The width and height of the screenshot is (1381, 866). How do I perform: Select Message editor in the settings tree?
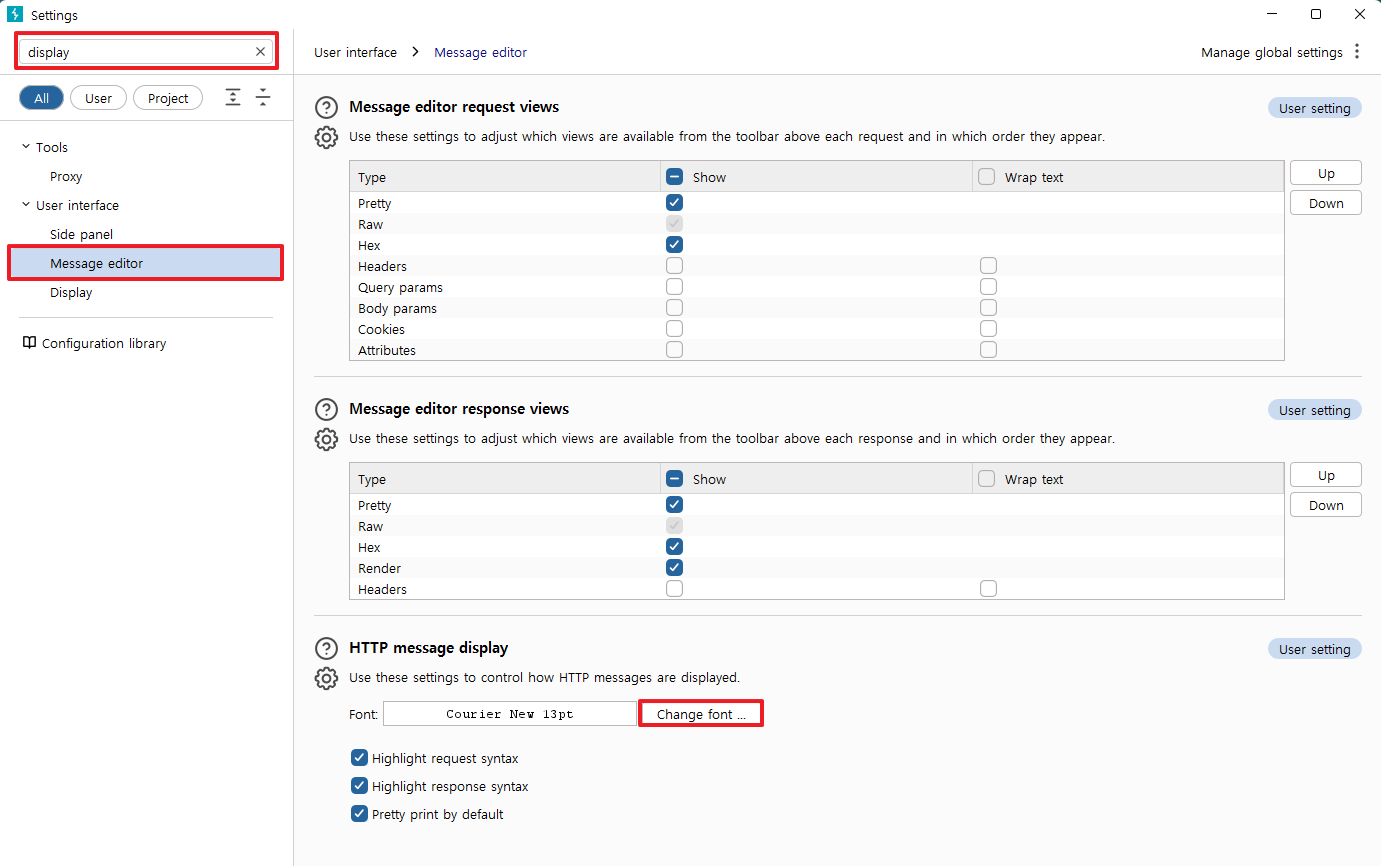pos(146,263)
